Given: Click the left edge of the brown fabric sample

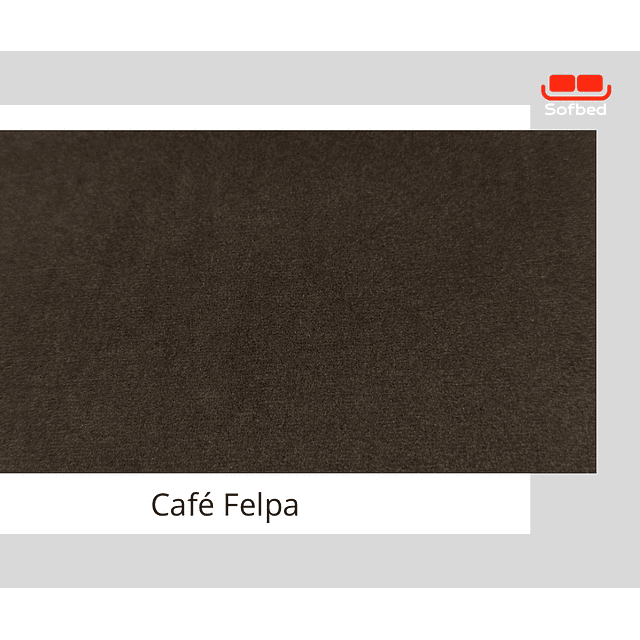Looking at the screenshot, I should click(2, 302).
